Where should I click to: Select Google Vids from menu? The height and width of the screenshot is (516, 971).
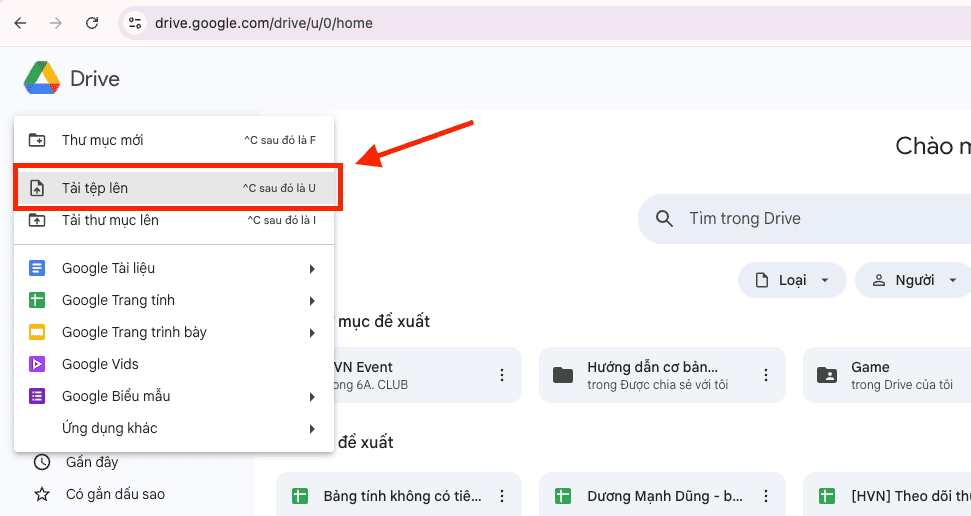(x=174, y=364)
